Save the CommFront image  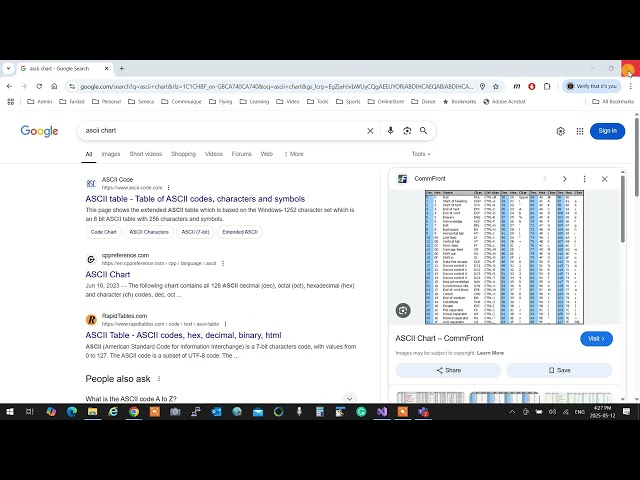(559, 370)
